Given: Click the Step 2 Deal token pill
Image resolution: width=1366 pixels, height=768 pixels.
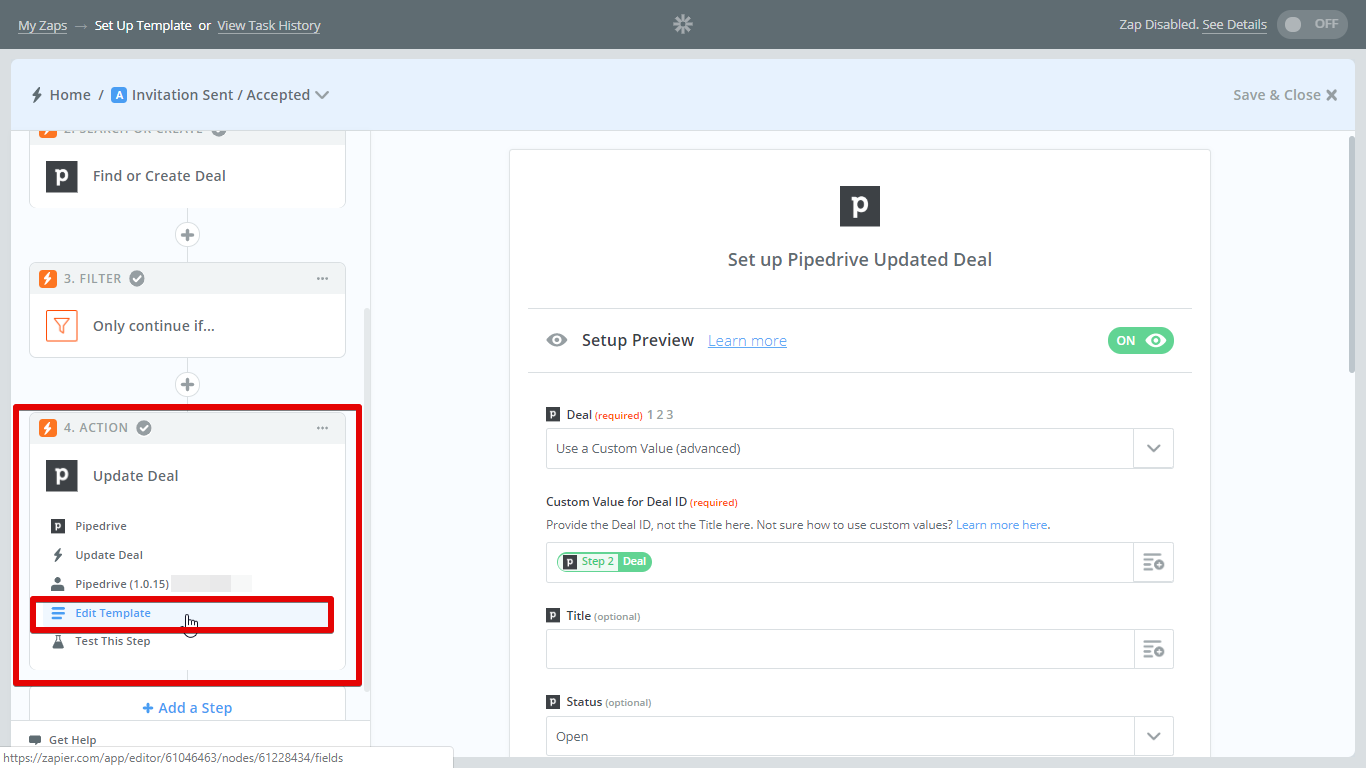Looking at the screenshot, I should point(604,562).
